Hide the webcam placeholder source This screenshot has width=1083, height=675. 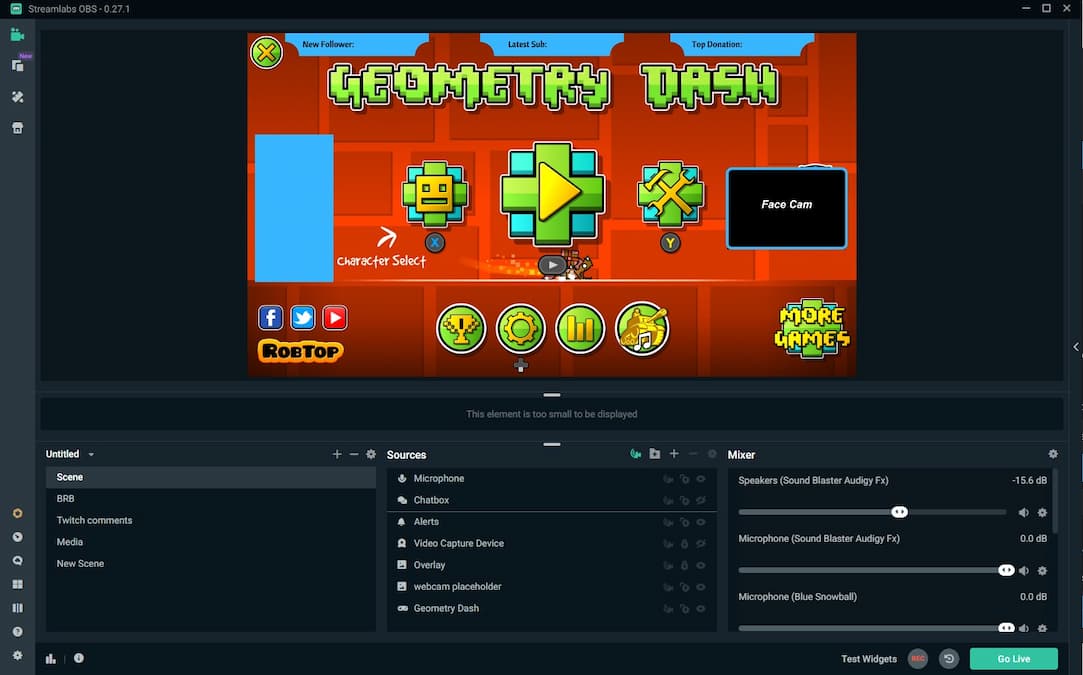[x=701, y=587]
